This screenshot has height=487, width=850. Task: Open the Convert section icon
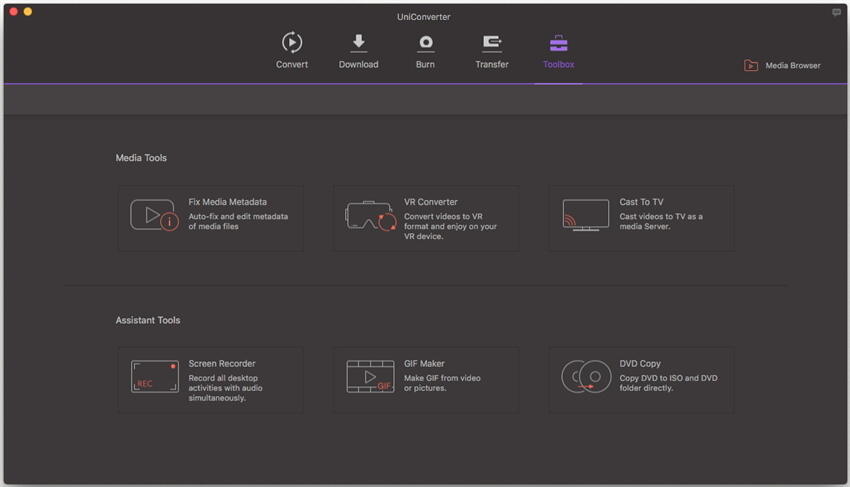pos(292,42)
